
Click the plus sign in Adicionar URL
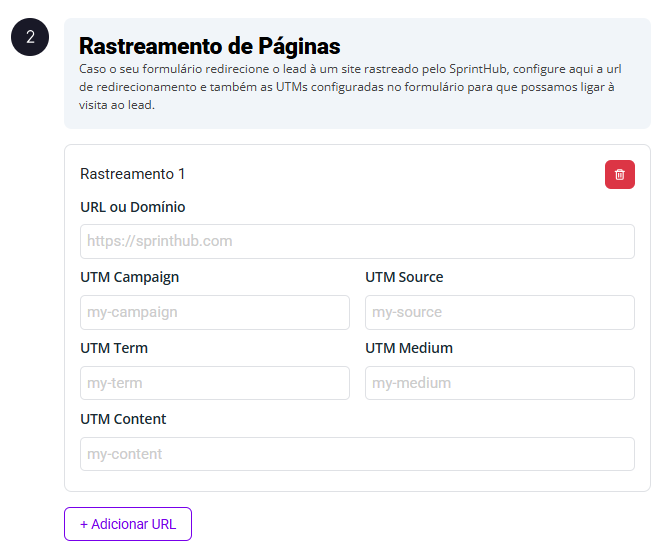(x=84, y=524)
